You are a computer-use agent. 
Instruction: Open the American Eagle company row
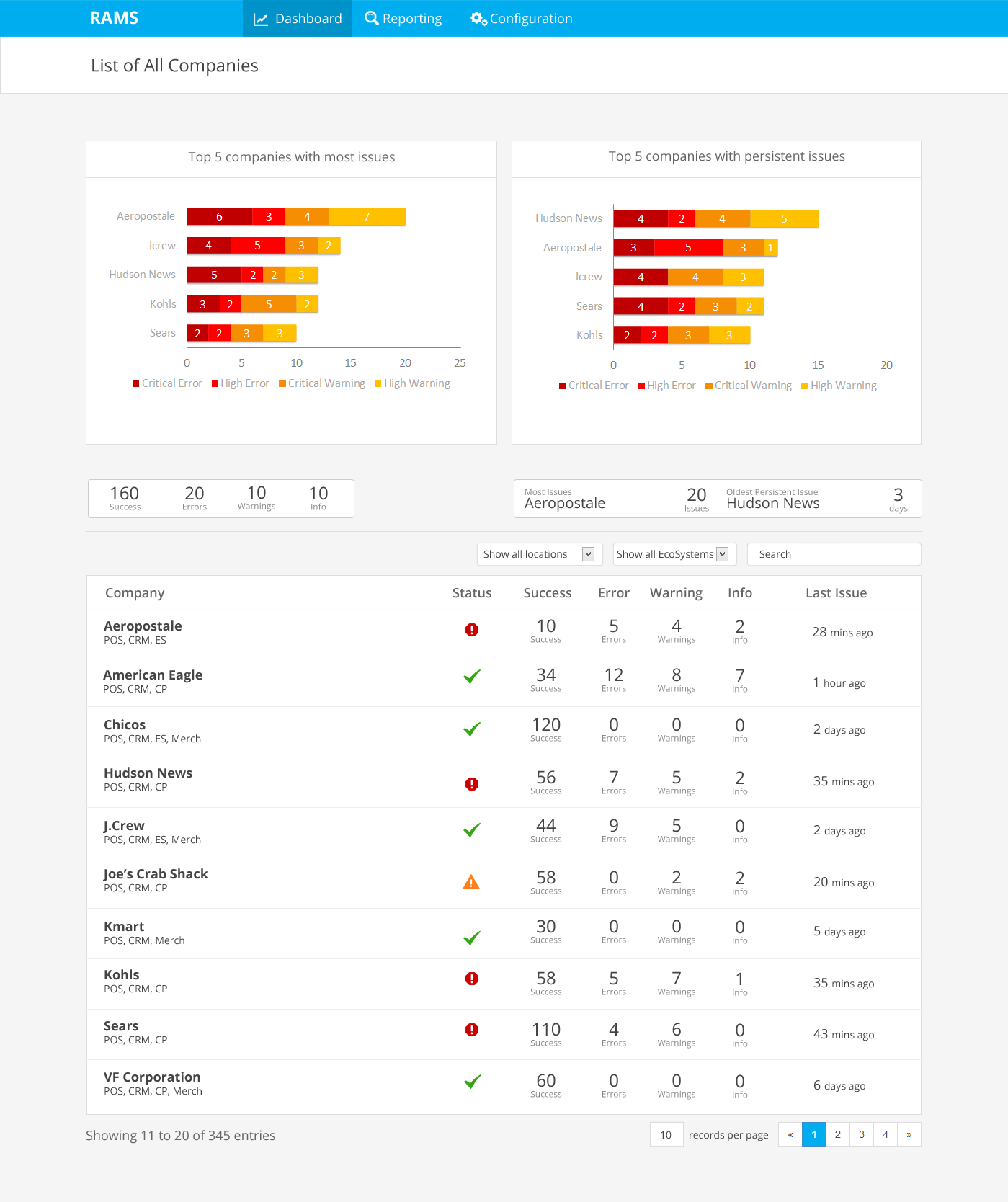[504, 682]
